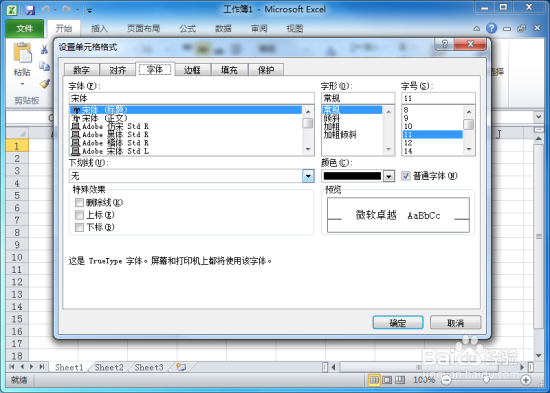Click the Excel application icon in title bar
The width and height of the screenshot is (550, 393).
click(x=12, y=10)
